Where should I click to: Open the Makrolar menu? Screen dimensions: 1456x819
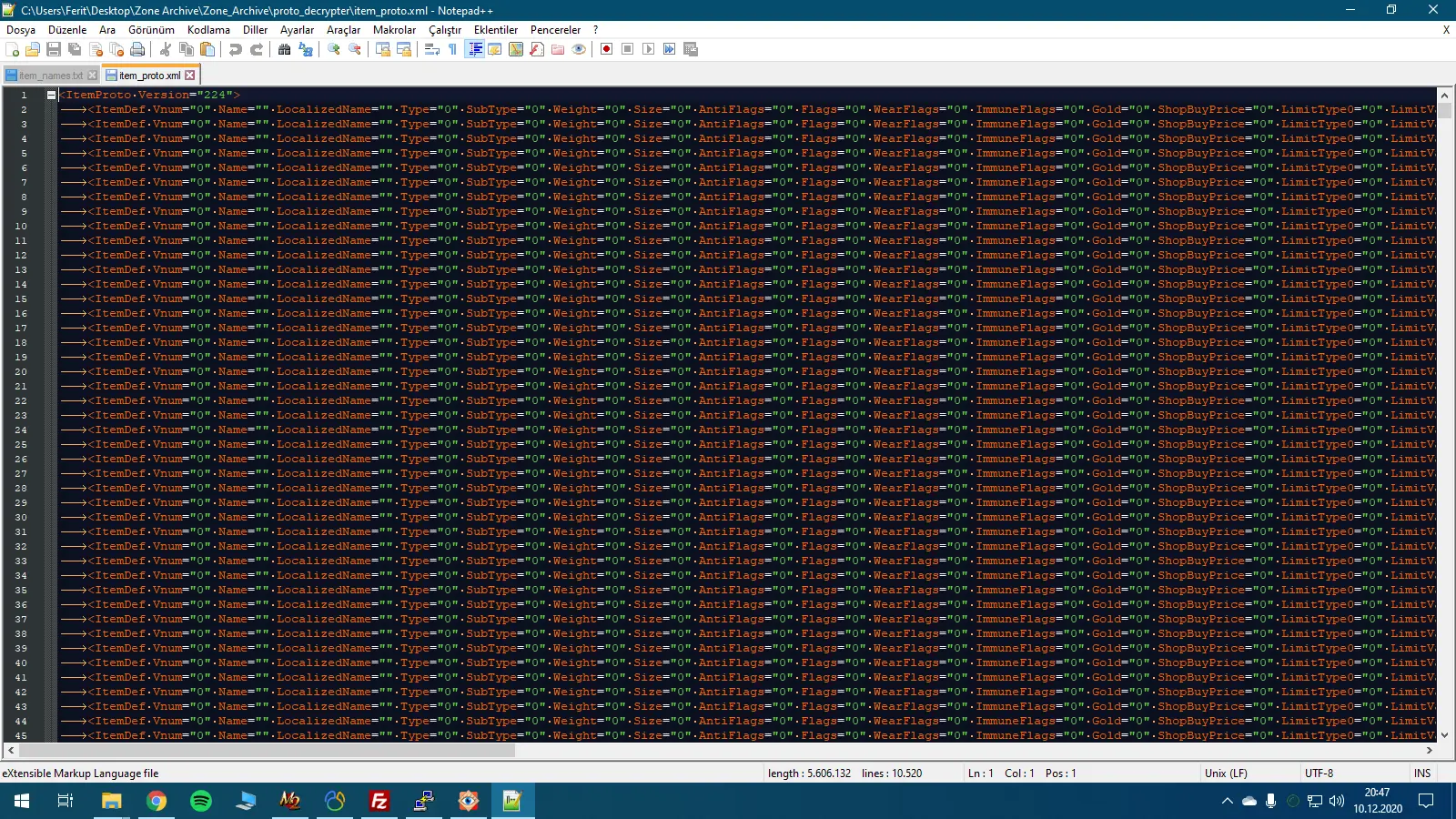[395, 30]
